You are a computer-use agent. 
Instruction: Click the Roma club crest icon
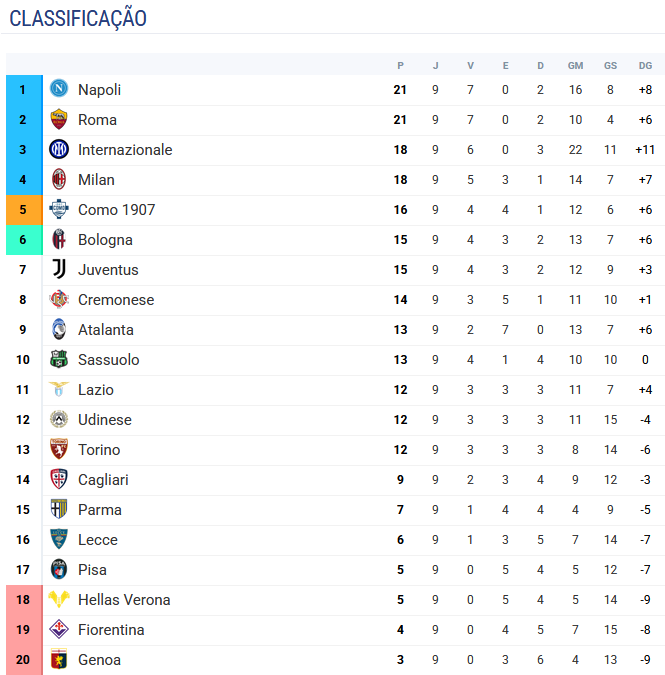(59, 119)
